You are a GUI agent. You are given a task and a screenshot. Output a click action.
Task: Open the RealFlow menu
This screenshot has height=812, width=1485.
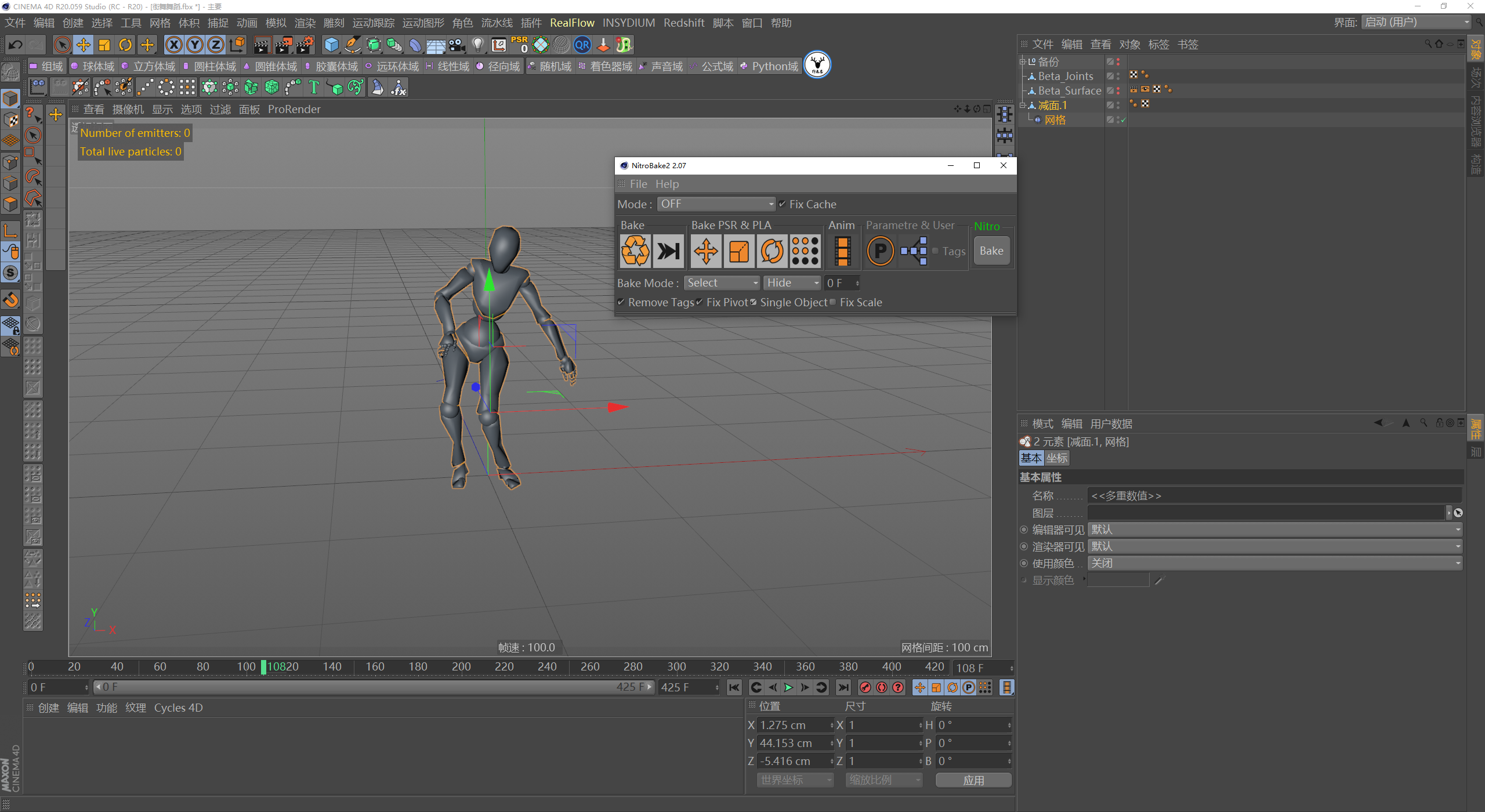pyautogui.click(x=572, y=23)
